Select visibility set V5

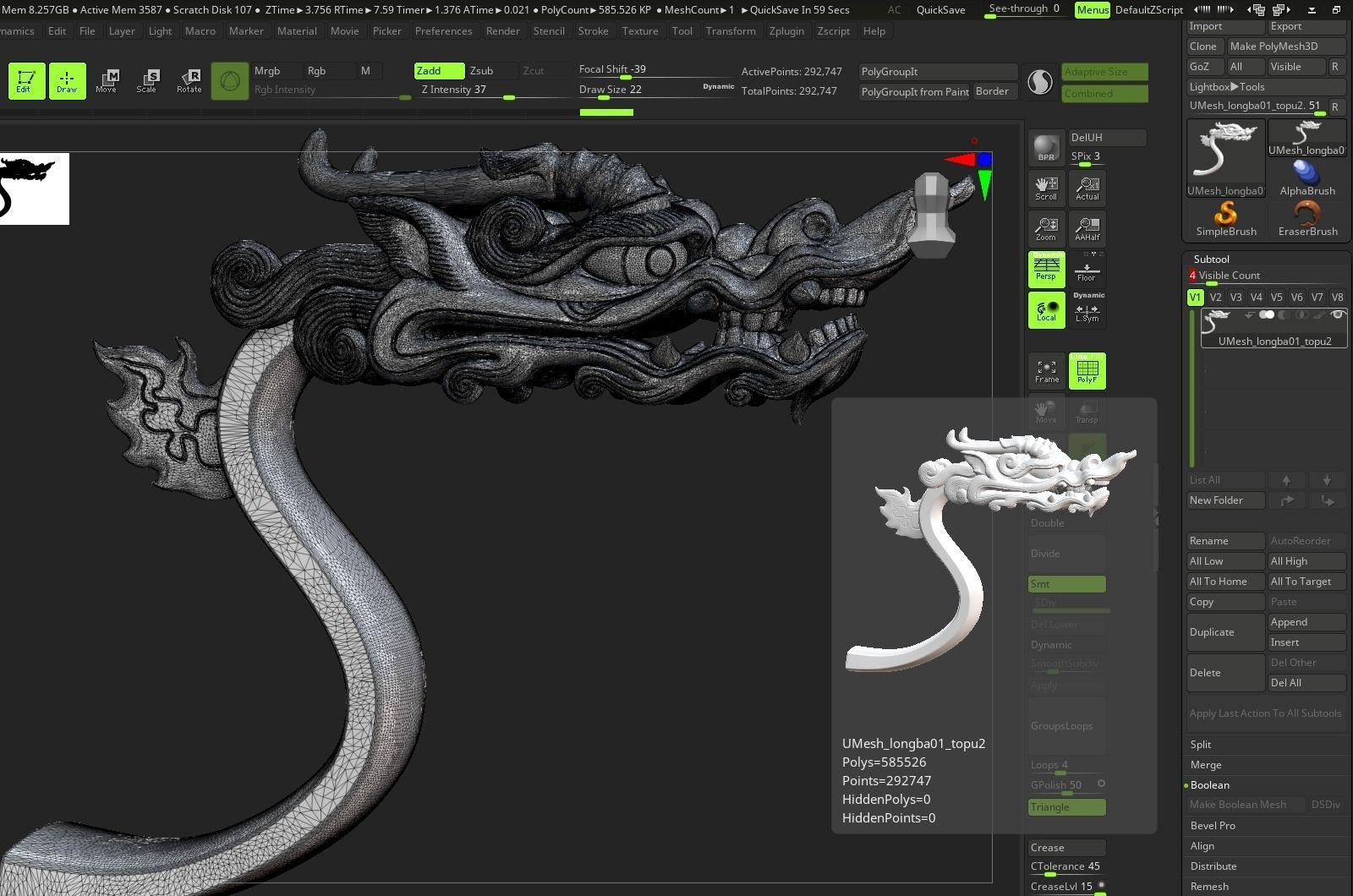(1276, 298)
